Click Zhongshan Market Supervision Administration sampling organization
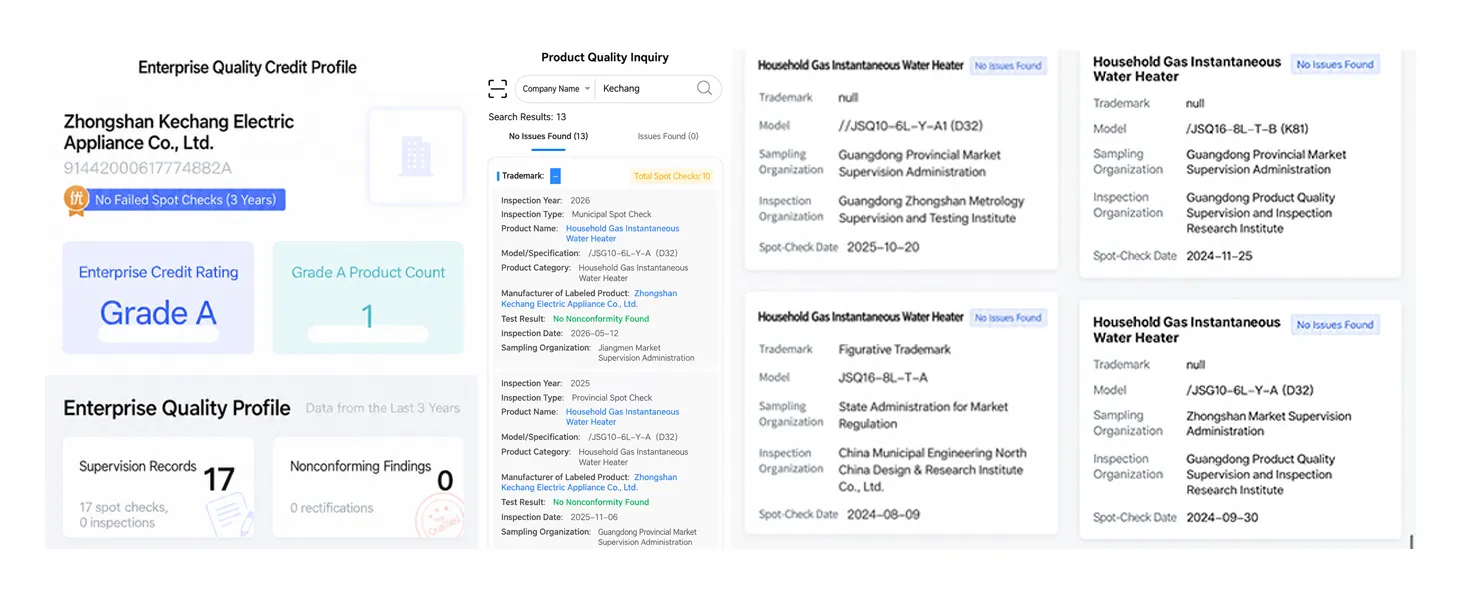The height and width of the screenshot is (603, 1461). (1268, 424)
